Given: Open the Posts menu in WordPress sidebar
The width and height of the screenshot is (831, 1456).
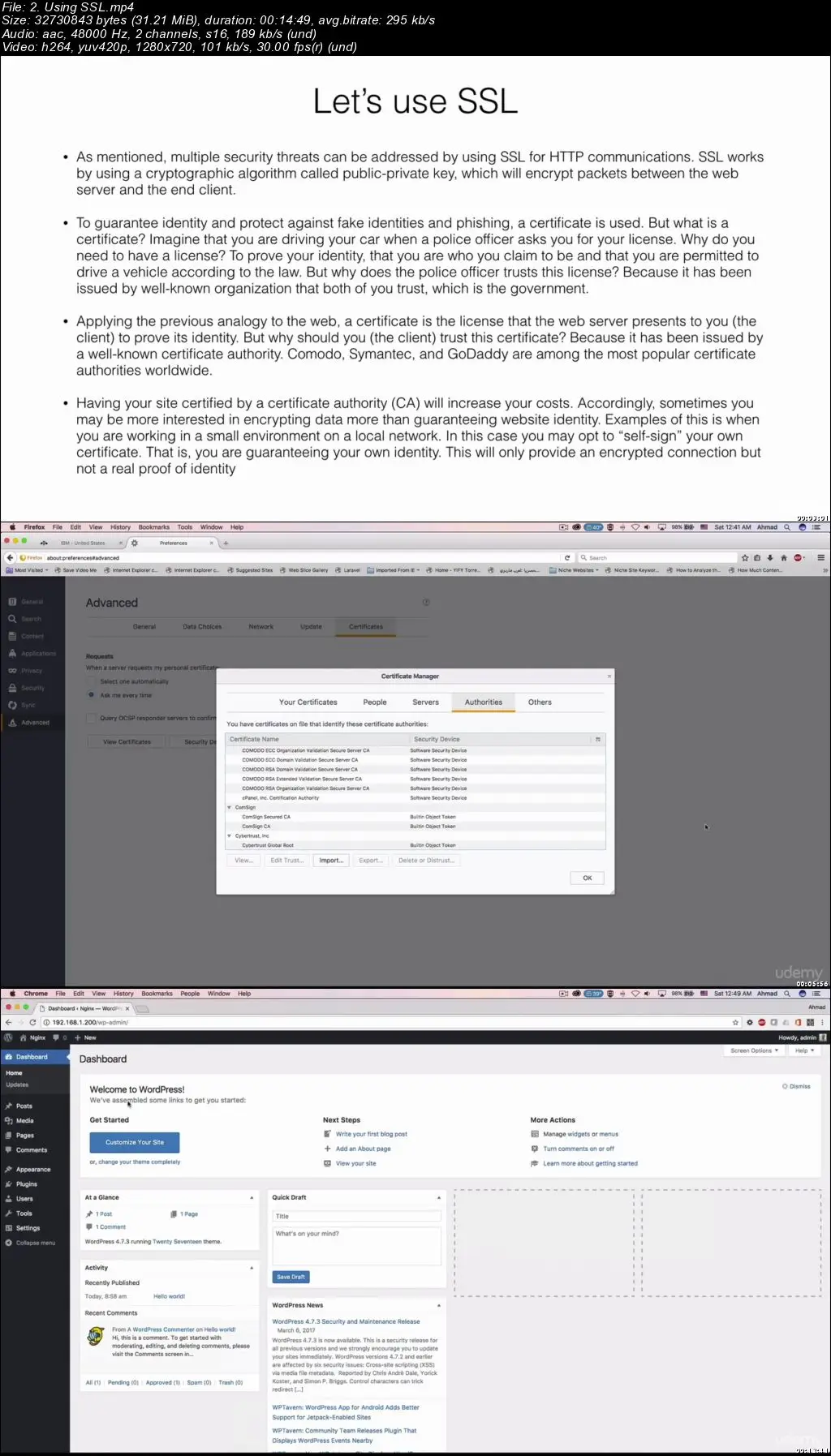Looking at the screenshot, I should pos(24,1106).
